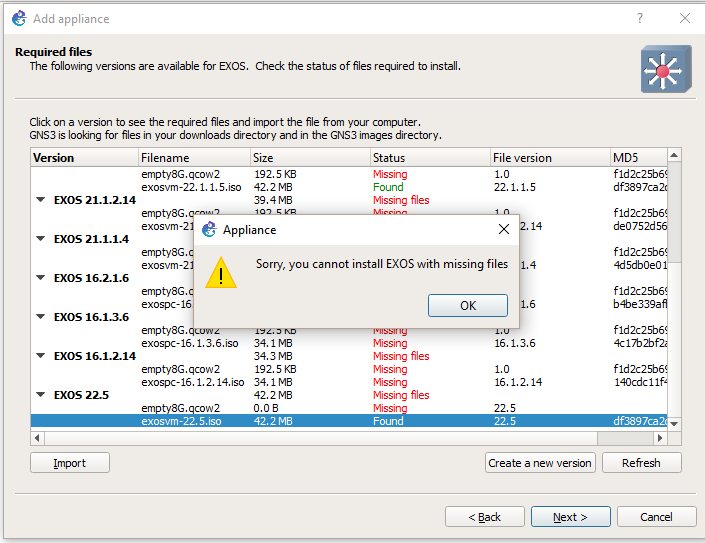Click the Missing files status beside 34.3 MB
This screenshot has height=543, width=705.
(x=401, y=356)
